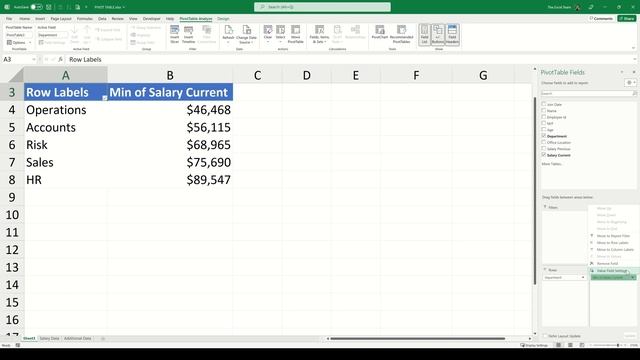Check the Office Location field

[544, 142]
